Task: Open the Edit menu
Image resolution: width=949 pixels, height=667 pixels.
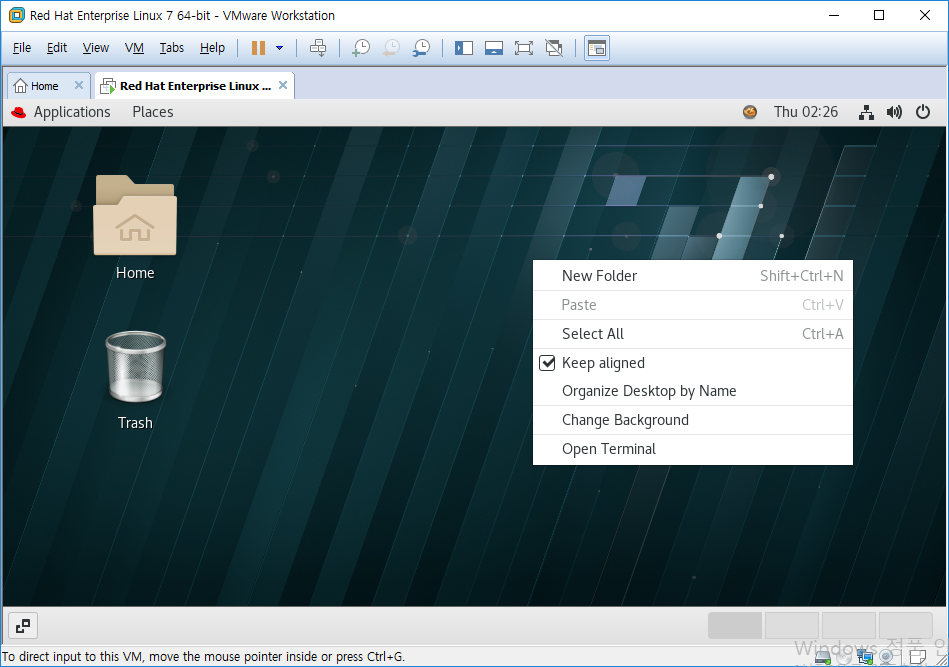Action: pyautogui.click(x=57, y=48)
